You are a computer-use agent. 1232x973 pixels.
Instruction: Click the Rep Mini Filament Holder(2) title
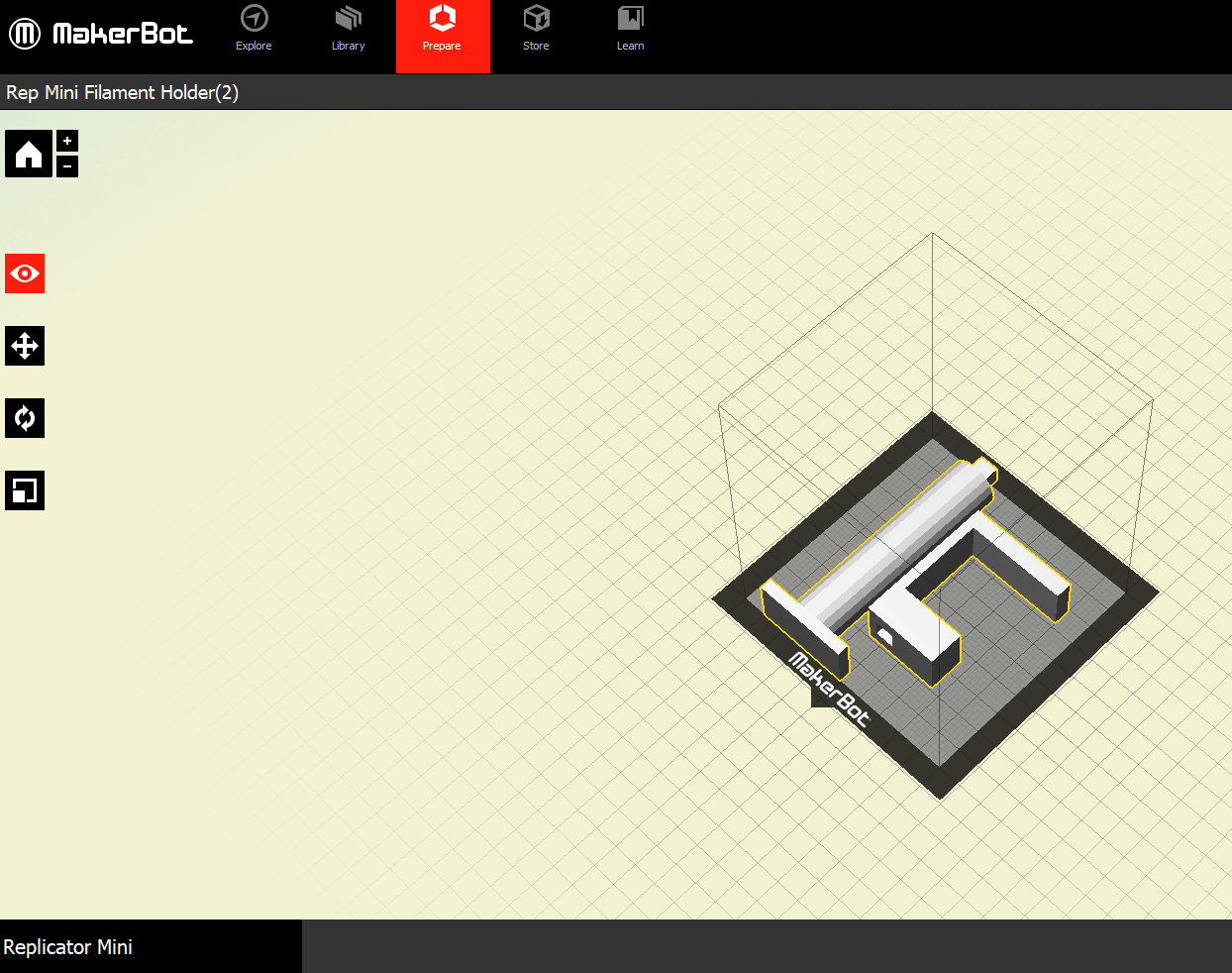[x=123, y=92]
